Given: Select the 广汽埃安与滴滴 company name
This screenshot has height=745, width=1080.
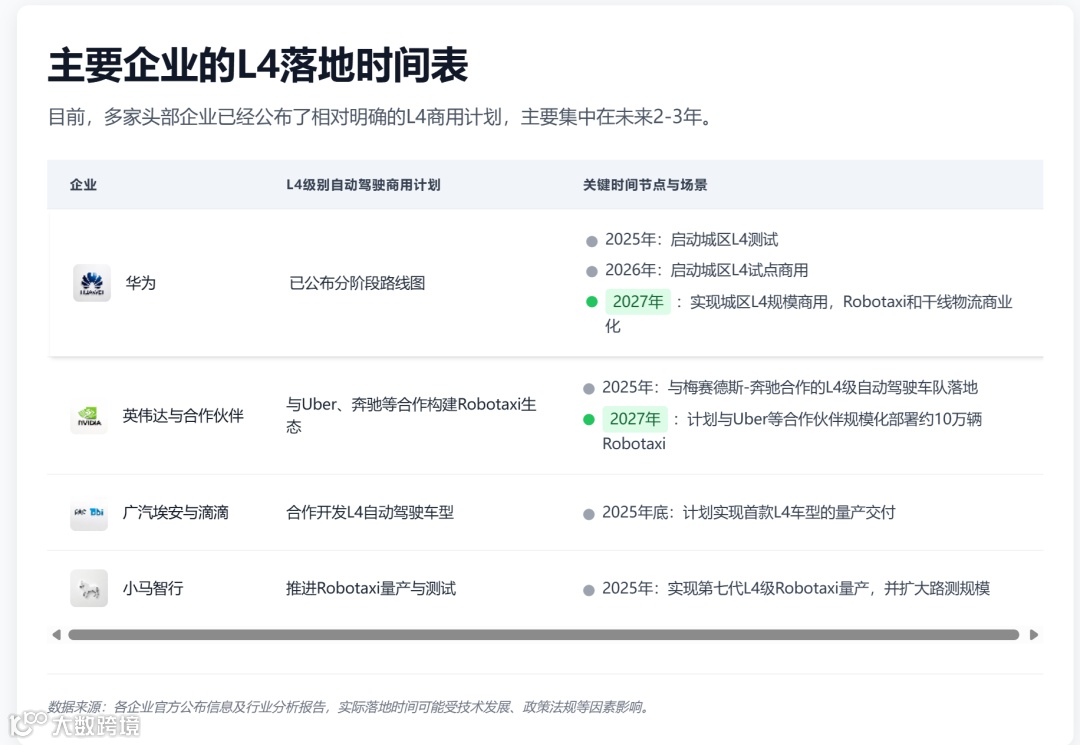Looking at the screenshot, I should coord(176,512).
